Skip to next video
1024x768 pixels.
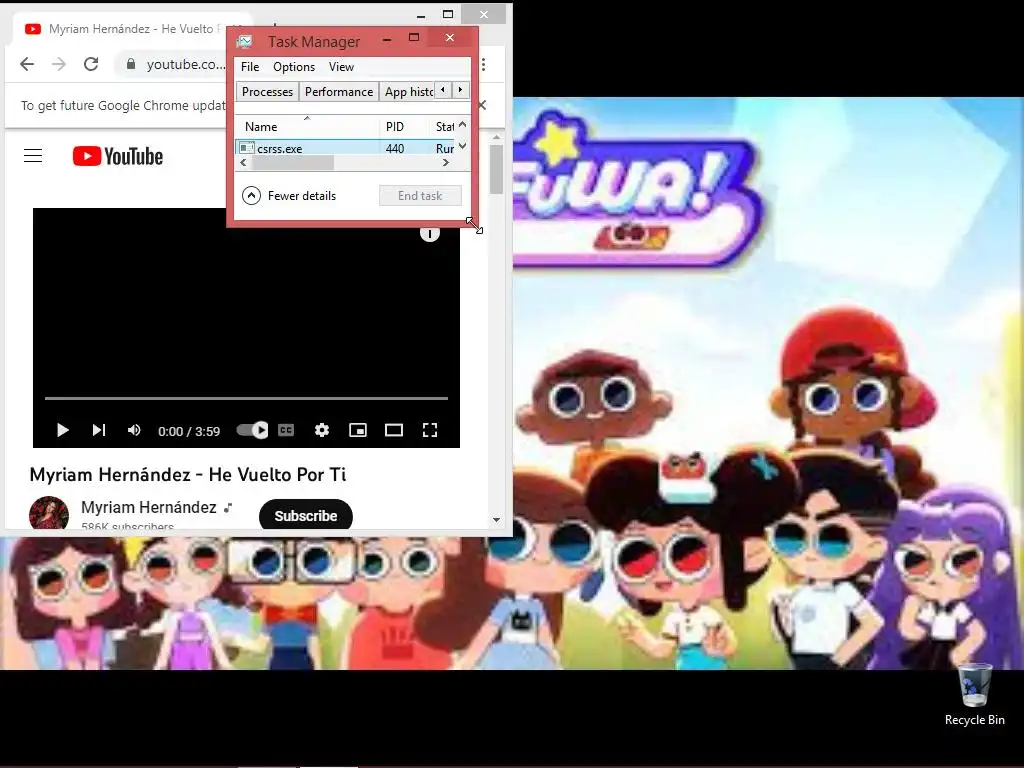(x=99, y=430)
